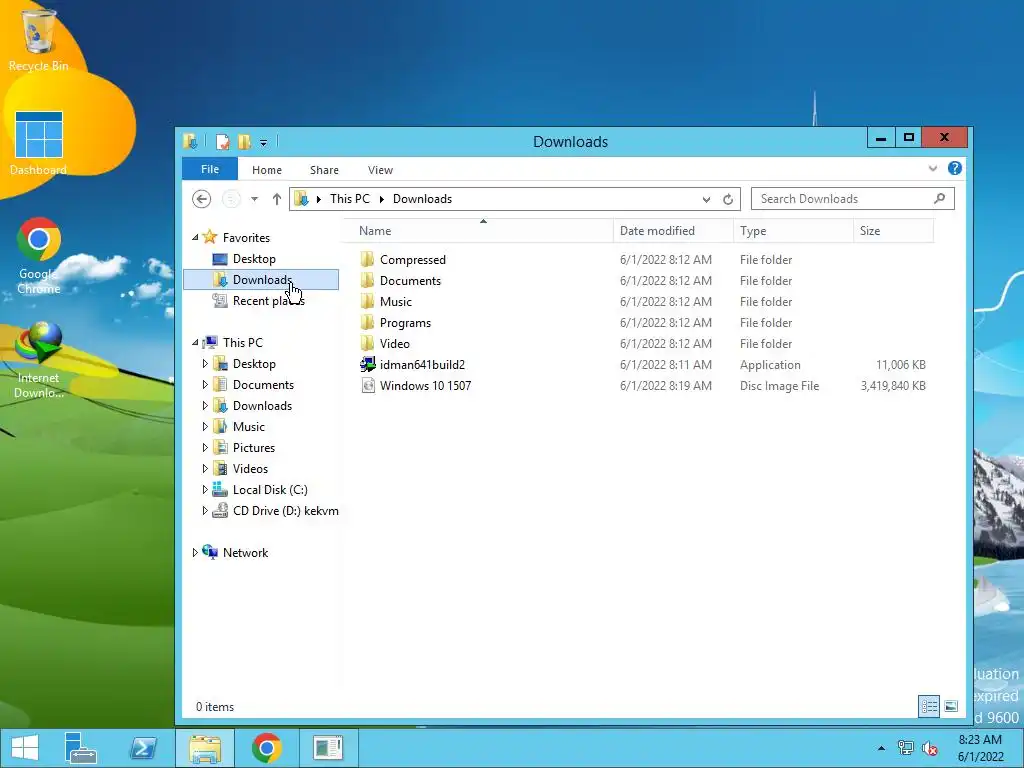Click This PC in the address bar
1024x768 pixels.
point(349,199)
